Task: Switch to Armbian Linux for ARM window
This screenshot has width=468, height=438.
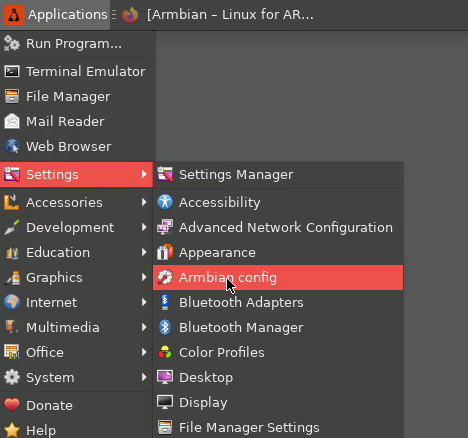Action: click(x=218, y=15)
